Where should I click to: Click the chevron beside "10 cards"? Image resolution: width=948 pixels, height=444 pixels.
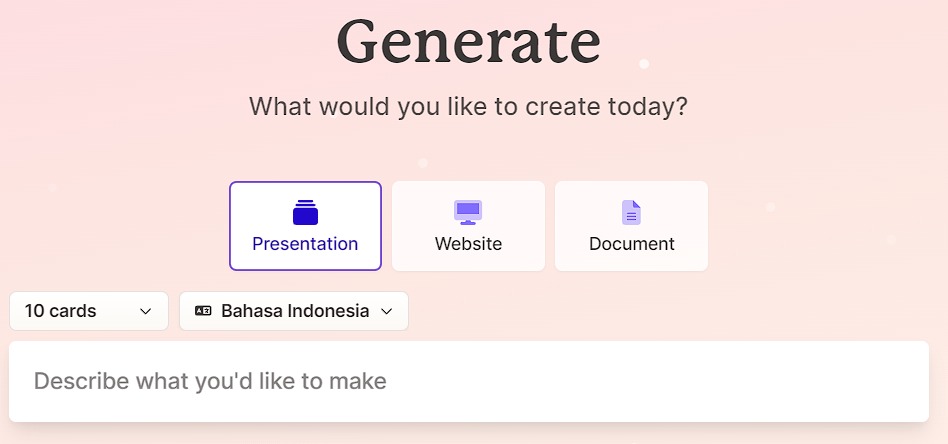(146, 311)
